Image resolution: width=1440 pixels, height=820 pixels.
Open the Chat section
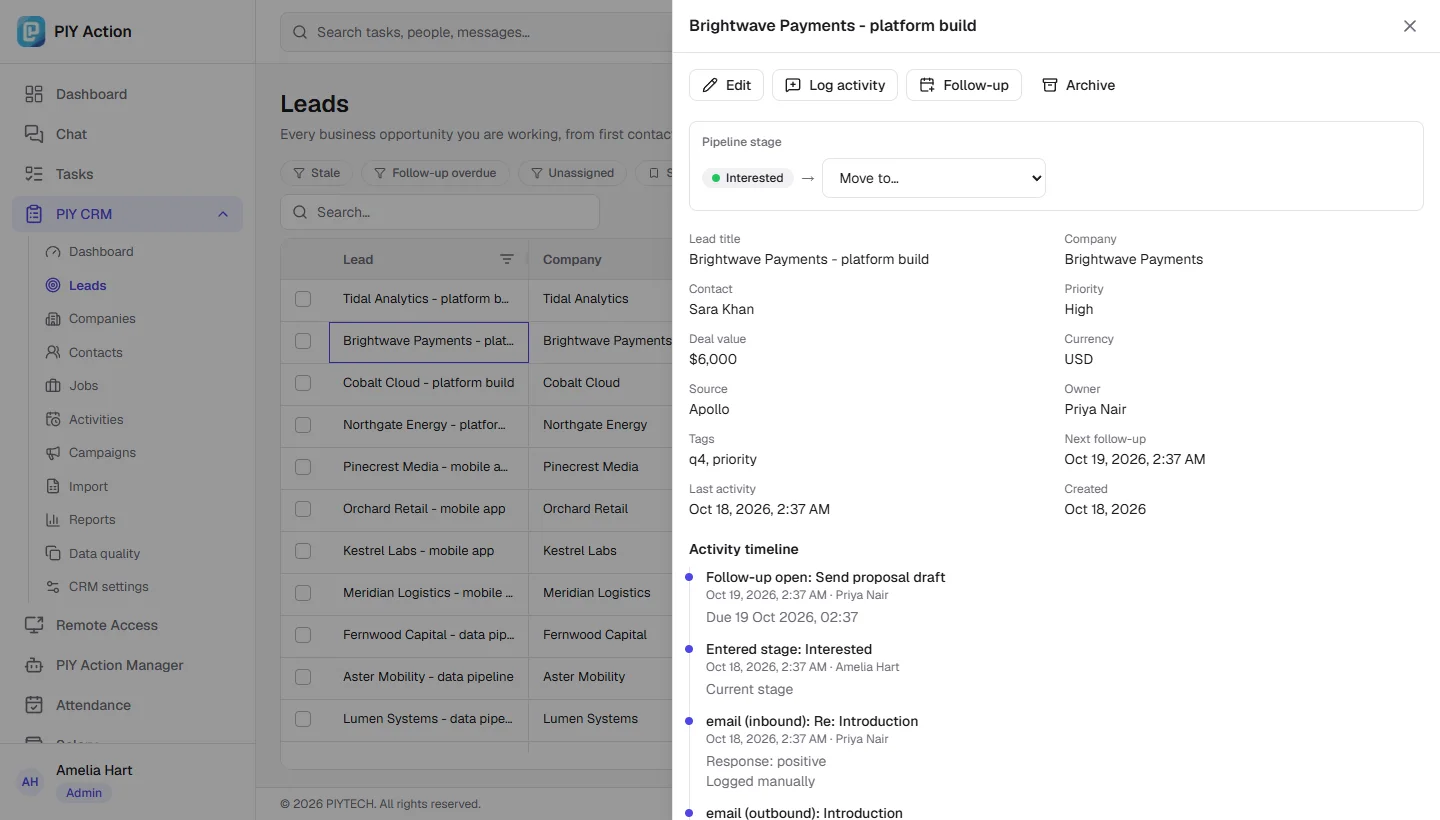pos(127,134)
